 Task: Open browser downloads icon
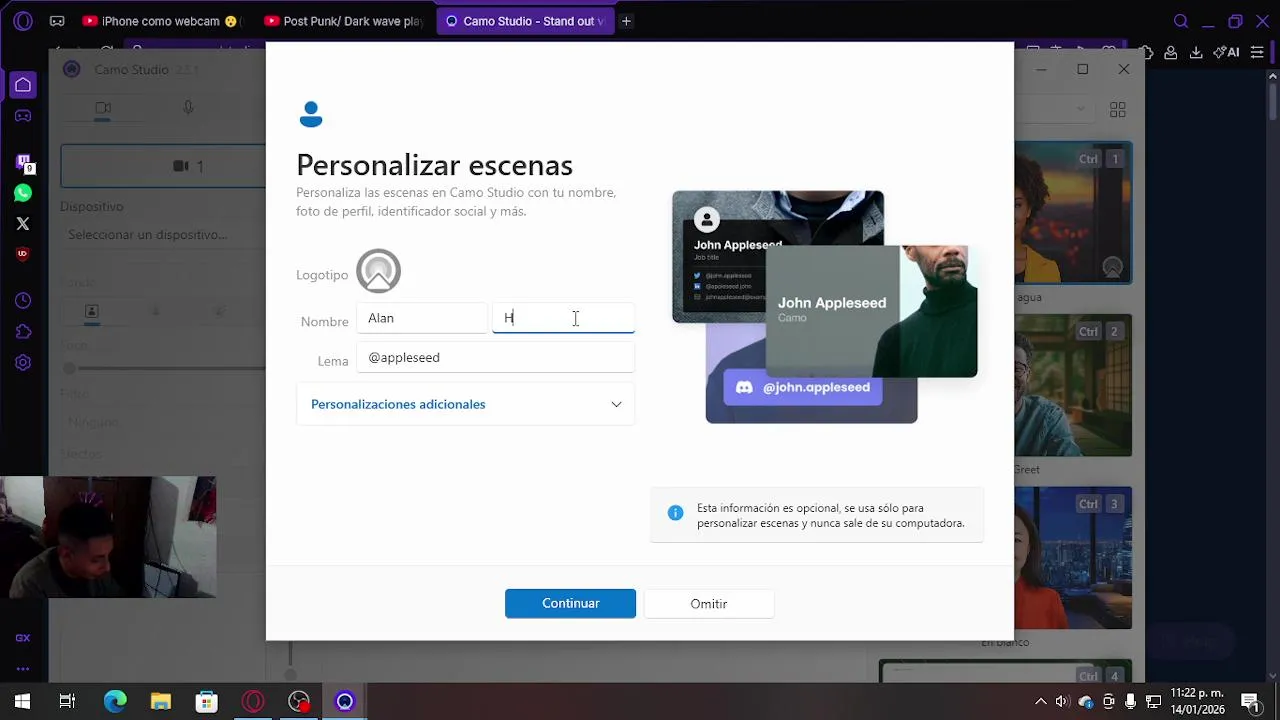pos(1196,53)
